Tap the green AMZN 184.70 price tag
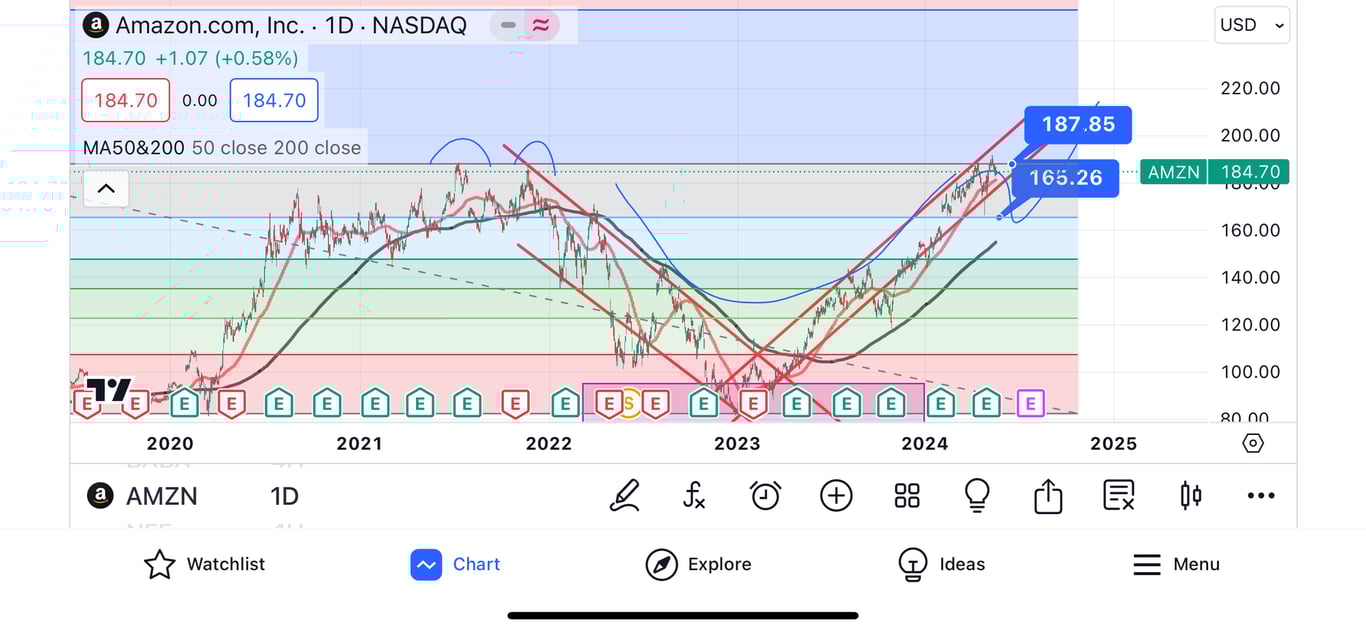This screenshot has height=631, width=1366. [x=1214, y=172]
